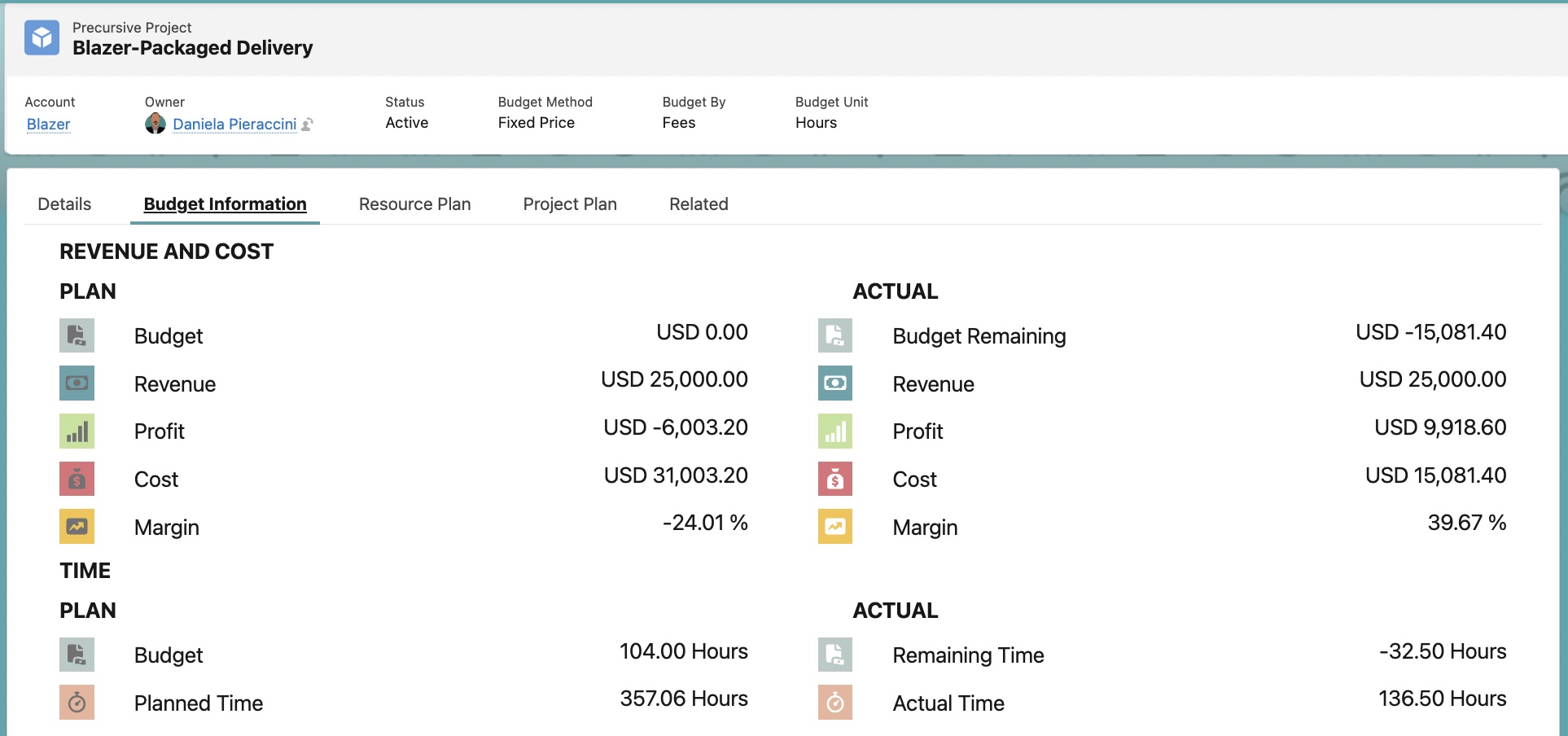Click the 357.06 Hours planned time value
This screenshot has height=736, width=1568.
(x=684, y=699)
